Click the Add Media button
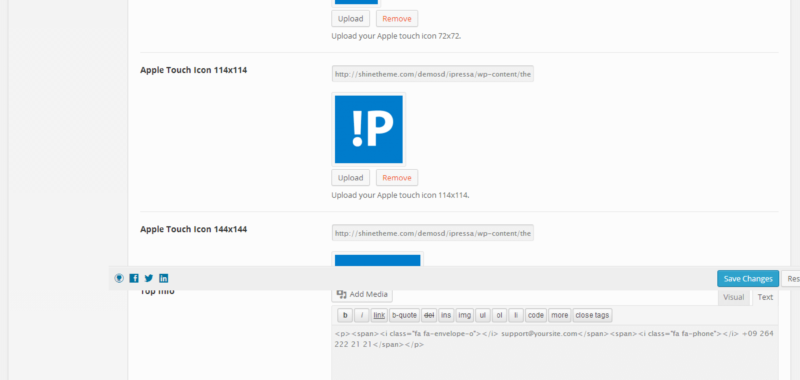This screenshot has width=800, height=380. tap(362, 294)
